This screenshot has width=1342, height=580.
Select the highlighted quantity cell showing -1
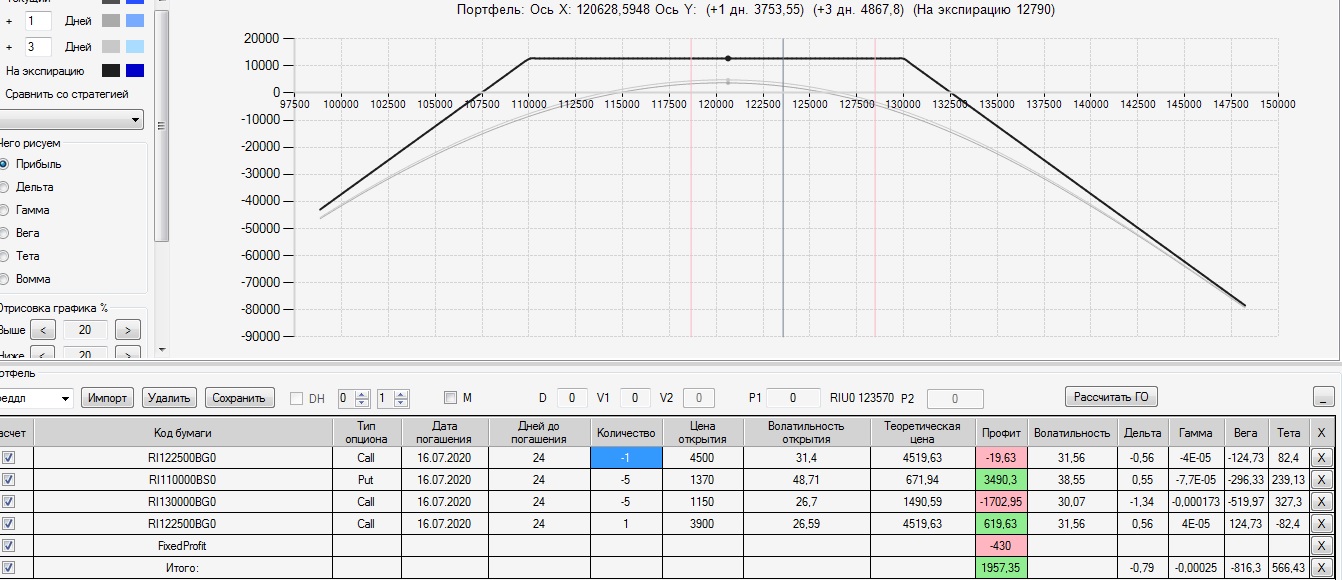pyautogui.click(x=625, y=457)
